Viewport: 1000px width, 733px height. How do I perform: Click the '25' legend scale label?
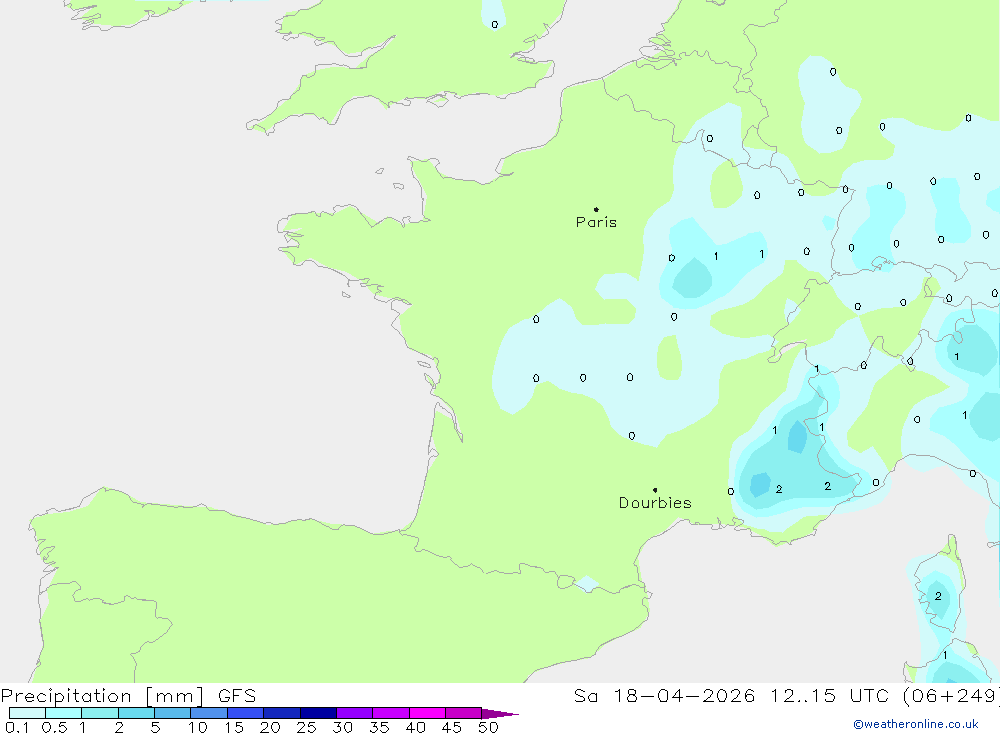307,727
